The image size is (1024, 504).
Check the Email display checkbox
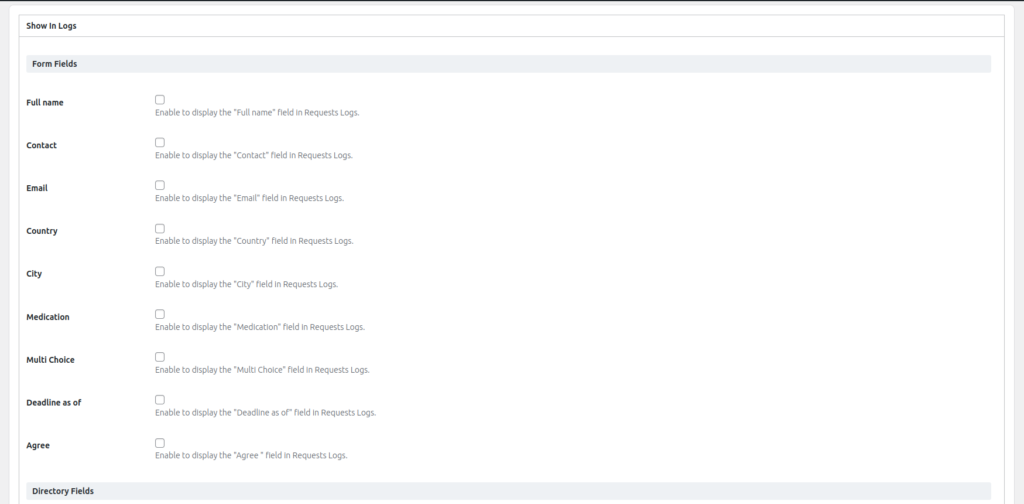coord(160,185)
